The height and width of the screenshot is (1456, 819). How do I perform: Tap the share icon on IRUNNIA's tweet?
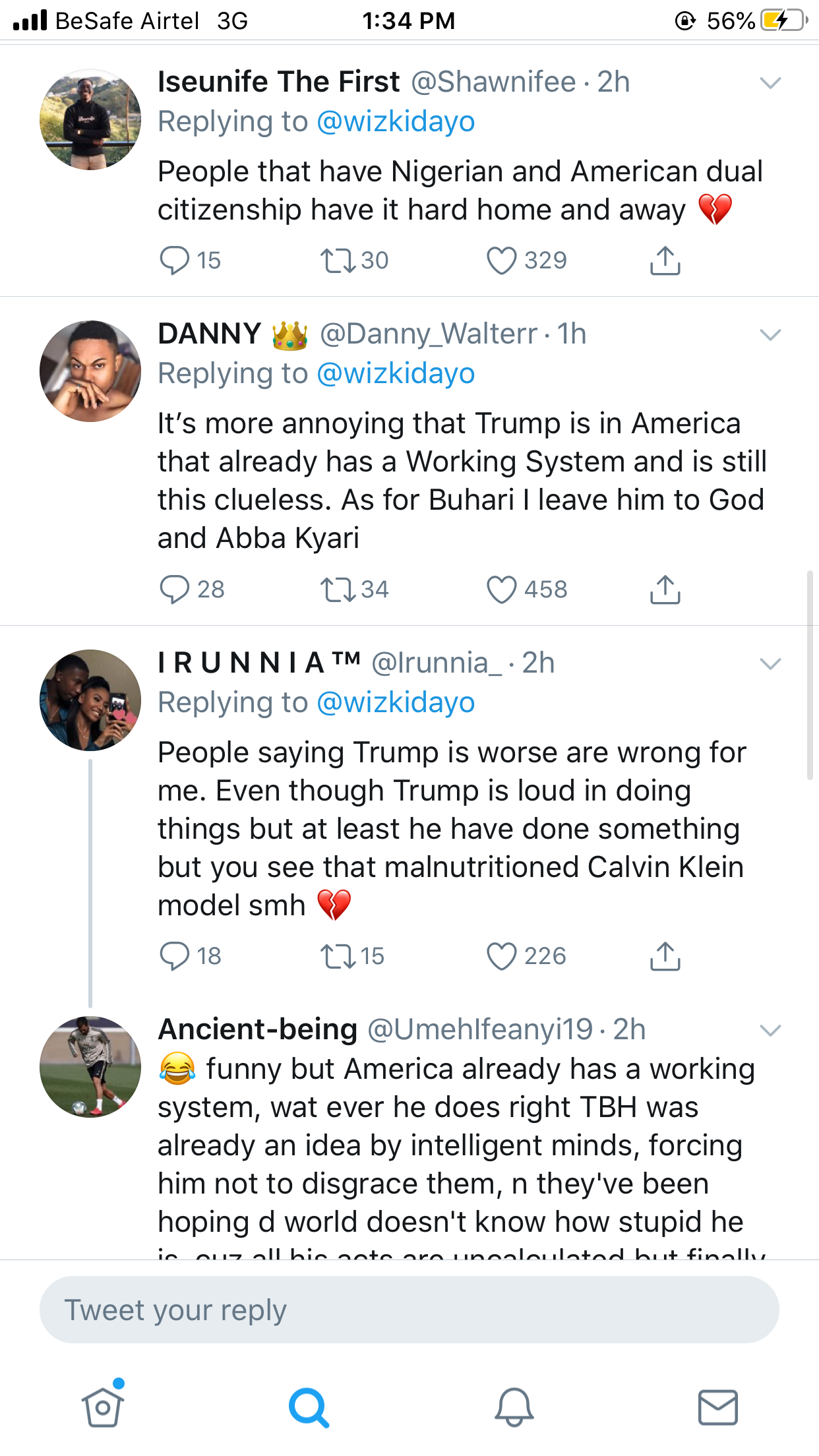coord(665,956)
